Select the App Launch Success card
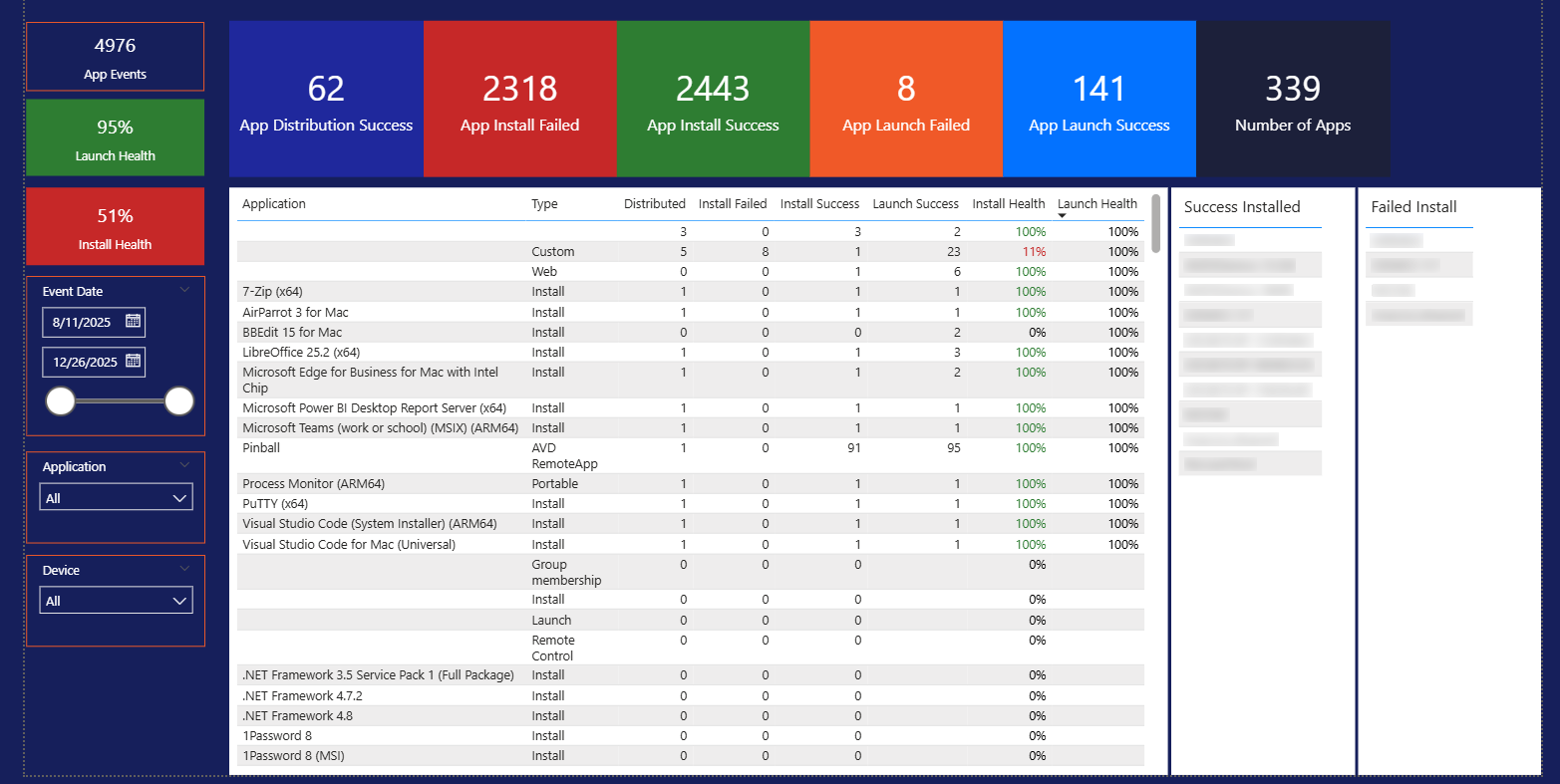Image resolution: width=1560 pixels, height=784 pixels. tap(1098, 100)
